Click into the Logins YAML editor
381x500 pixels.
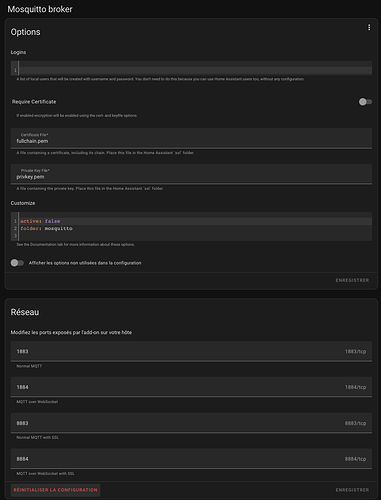[195, 68]
